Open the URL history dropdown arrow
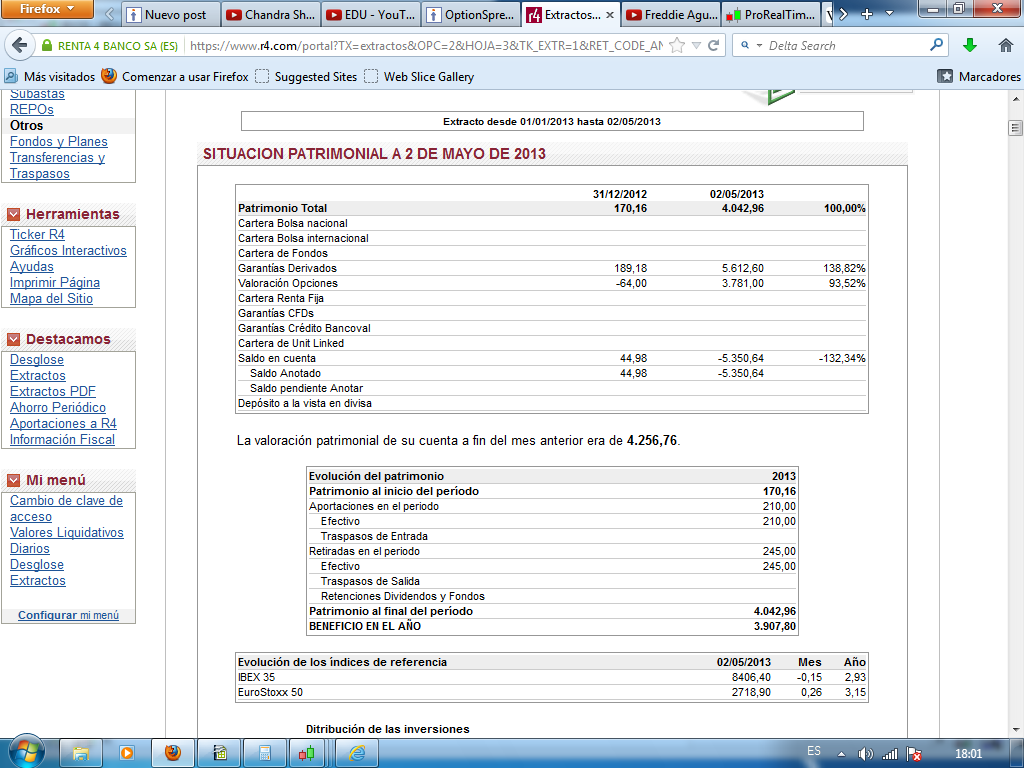This screenshot has height=768, width=1024. [696, 46]
